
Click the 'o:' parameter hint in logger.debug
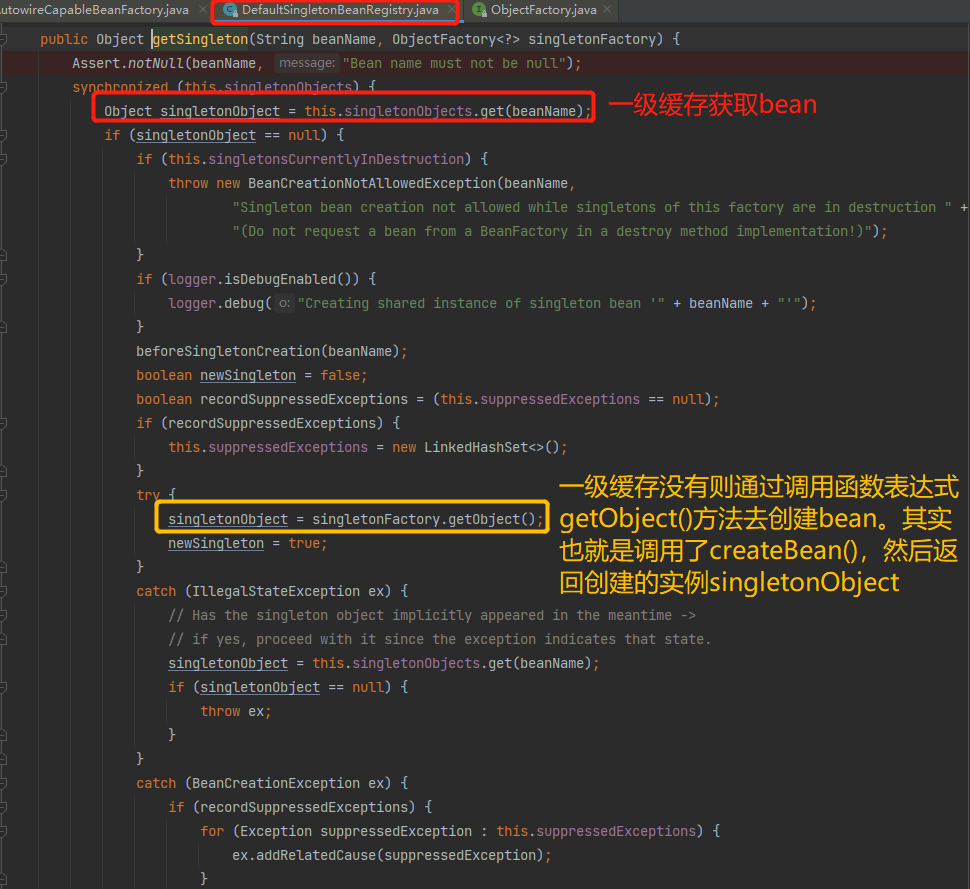(x=284, y=303)
